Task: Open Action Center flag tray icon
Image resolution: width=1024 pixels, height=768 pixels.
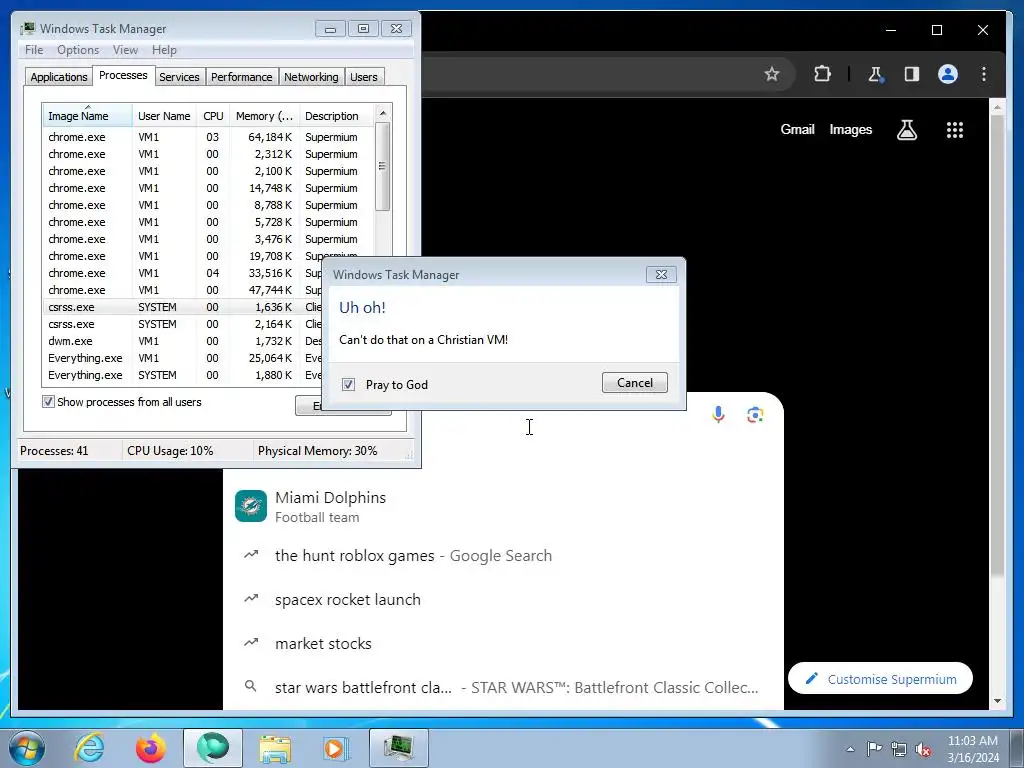Action: click(874, 749)
